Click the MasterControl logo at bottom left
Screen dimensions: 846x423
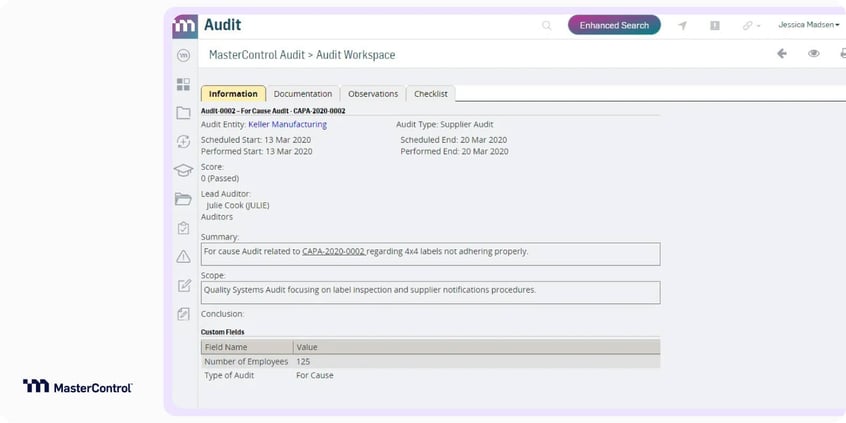(77, 386)
